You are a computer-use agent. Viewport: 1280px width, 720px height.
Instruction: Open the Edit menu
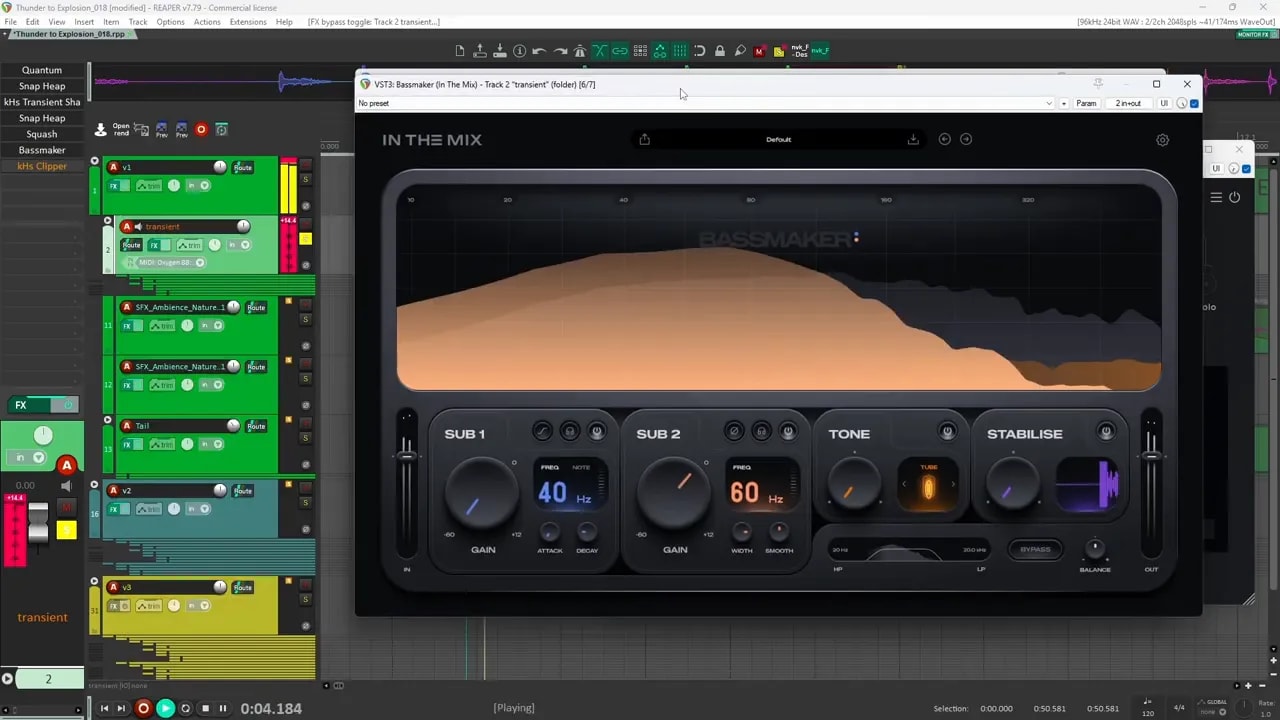click(x=33, y=22)
